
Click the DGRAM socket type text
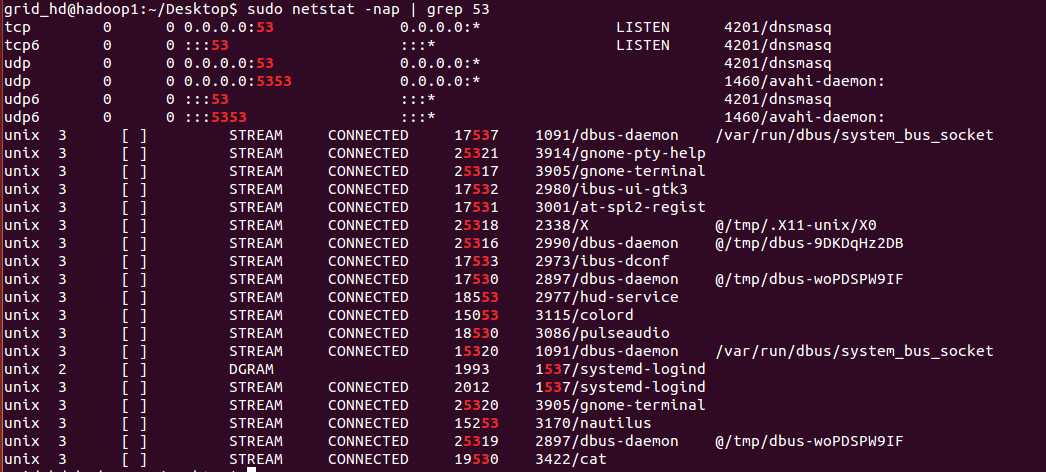point(251,369)
